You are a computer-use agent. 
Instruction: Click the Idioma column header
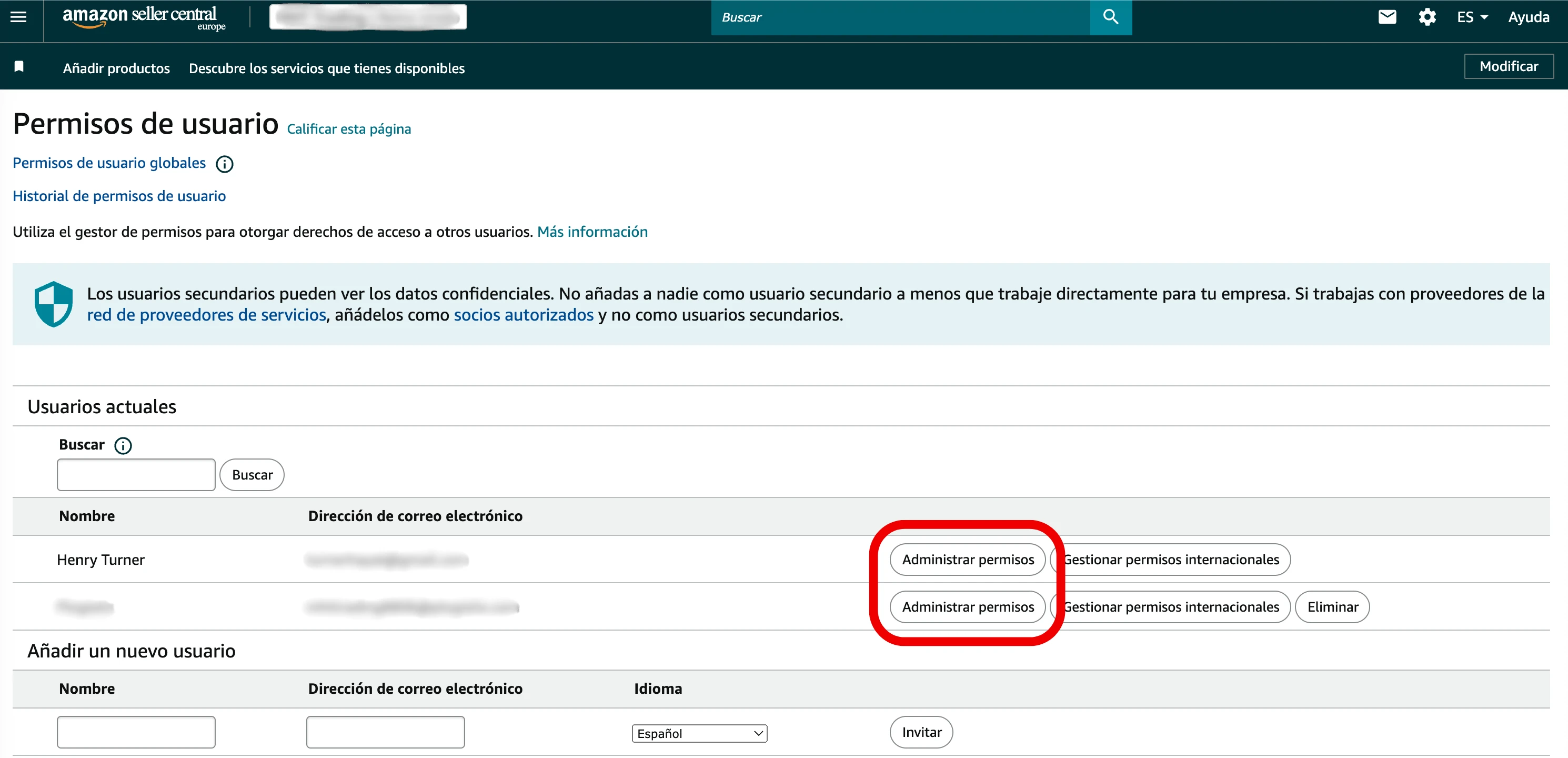point(658,689)
